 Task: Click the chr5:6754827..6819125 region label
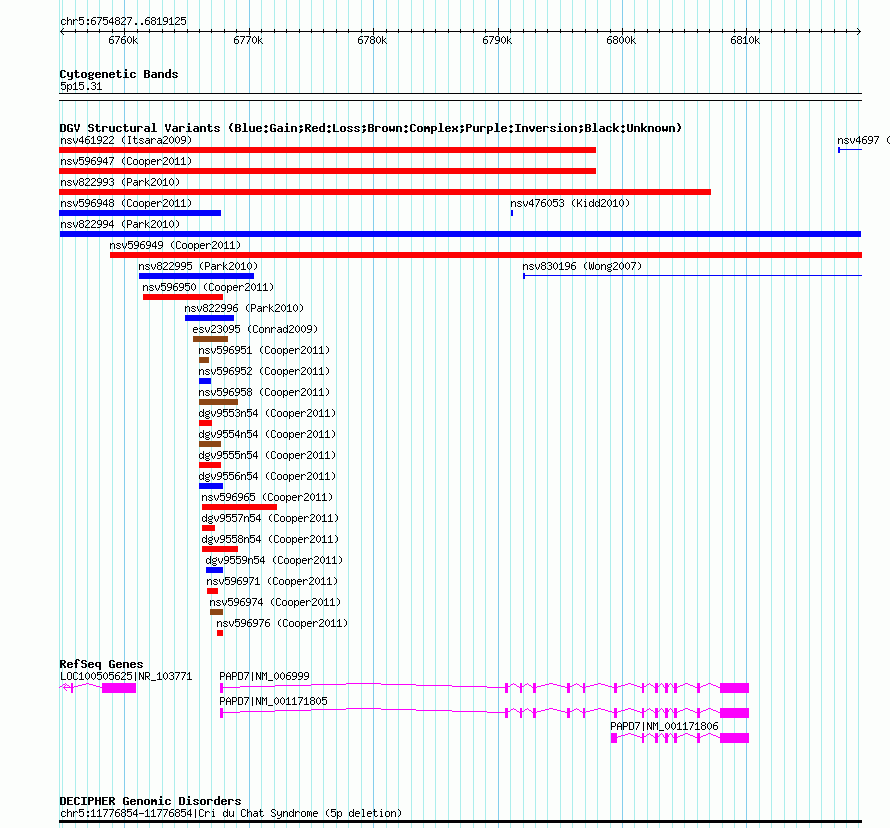123,22
